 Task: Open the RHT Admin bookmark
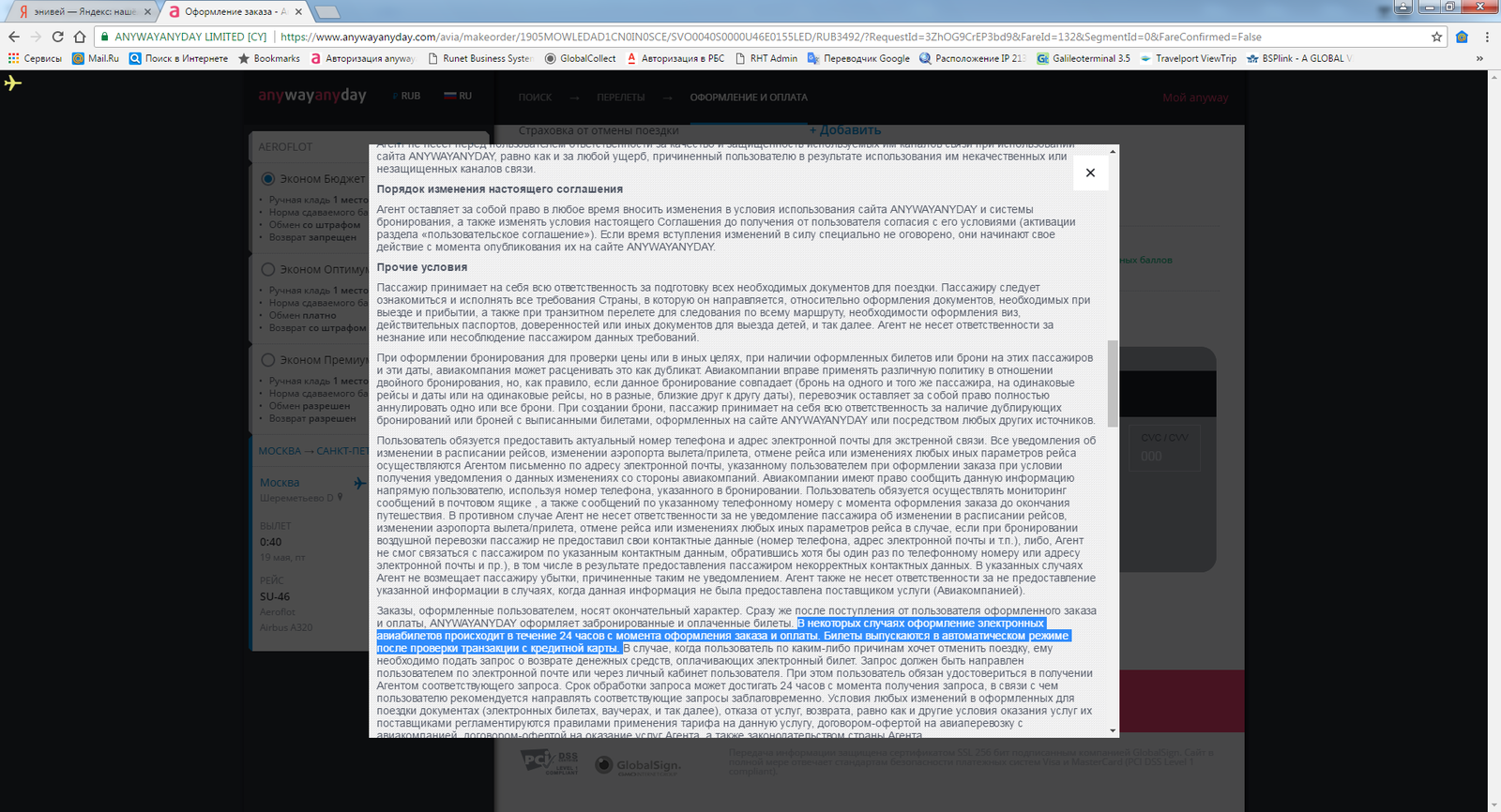(x=766, y=58)
